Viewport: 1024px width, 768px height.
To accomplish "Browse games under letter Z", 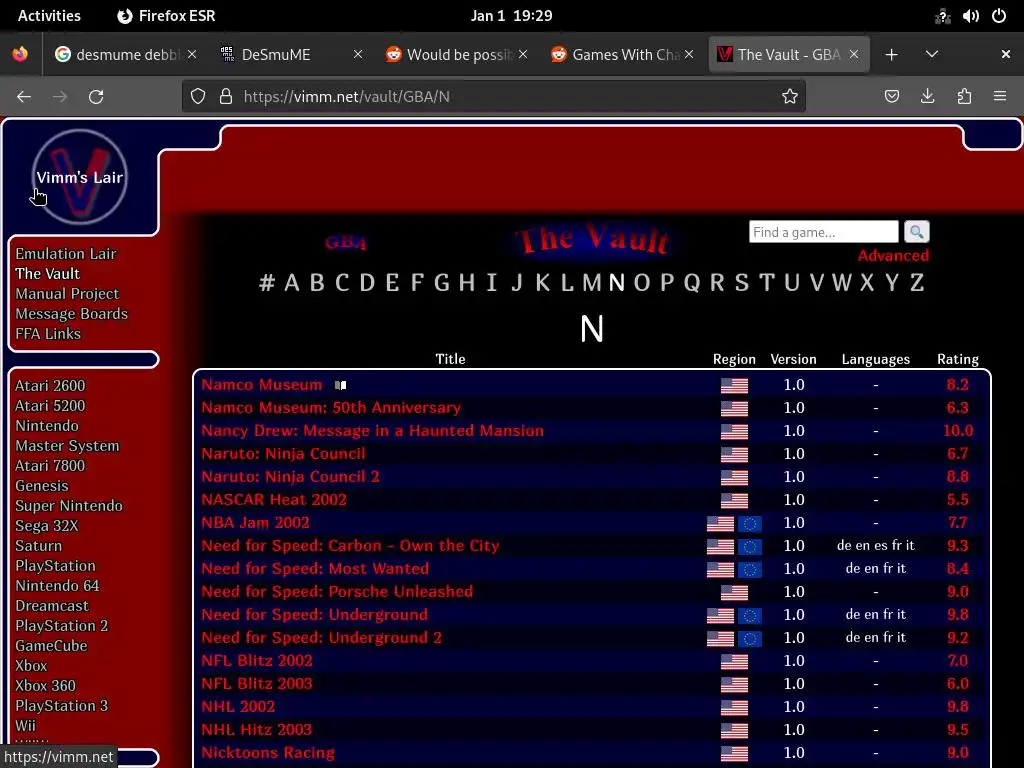I will pos(916,283).
